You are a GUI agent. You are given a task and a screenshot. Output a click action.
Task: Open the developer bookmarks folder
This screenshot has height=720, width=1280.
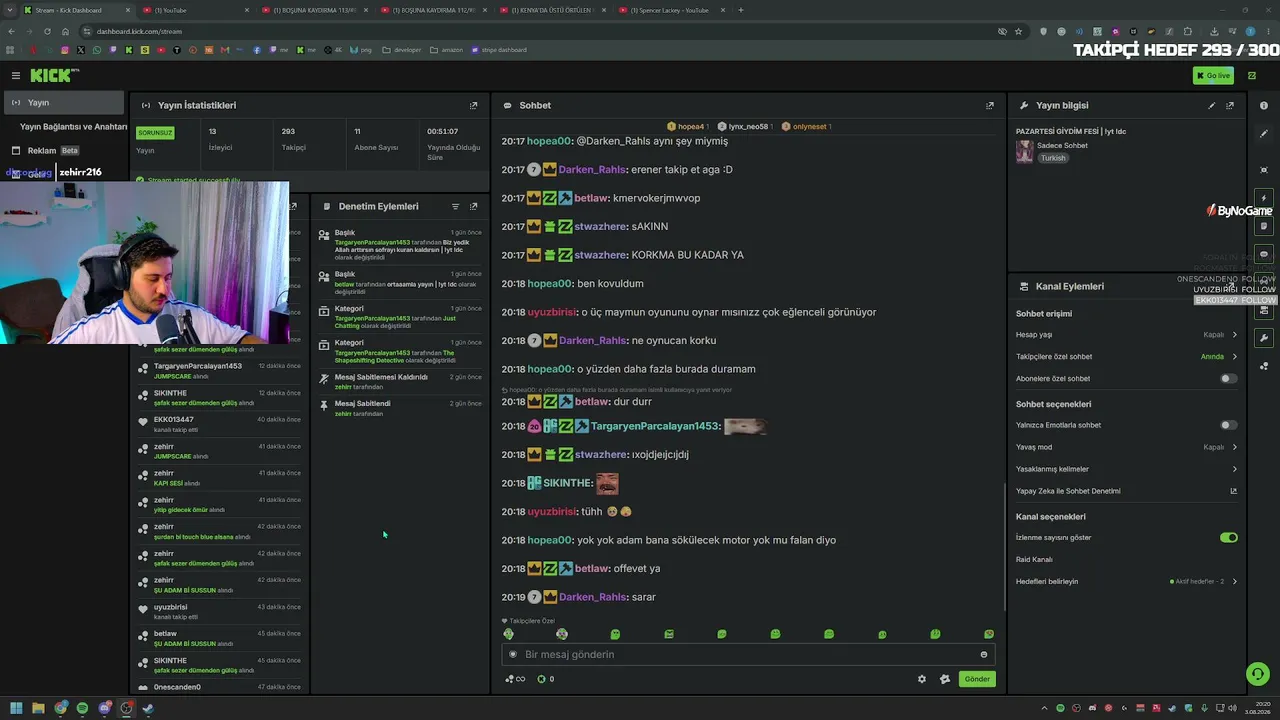point(403,49)
